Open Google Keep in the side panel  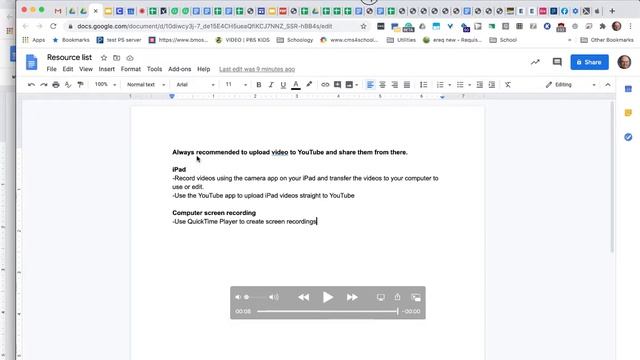(x=628, y=113)
